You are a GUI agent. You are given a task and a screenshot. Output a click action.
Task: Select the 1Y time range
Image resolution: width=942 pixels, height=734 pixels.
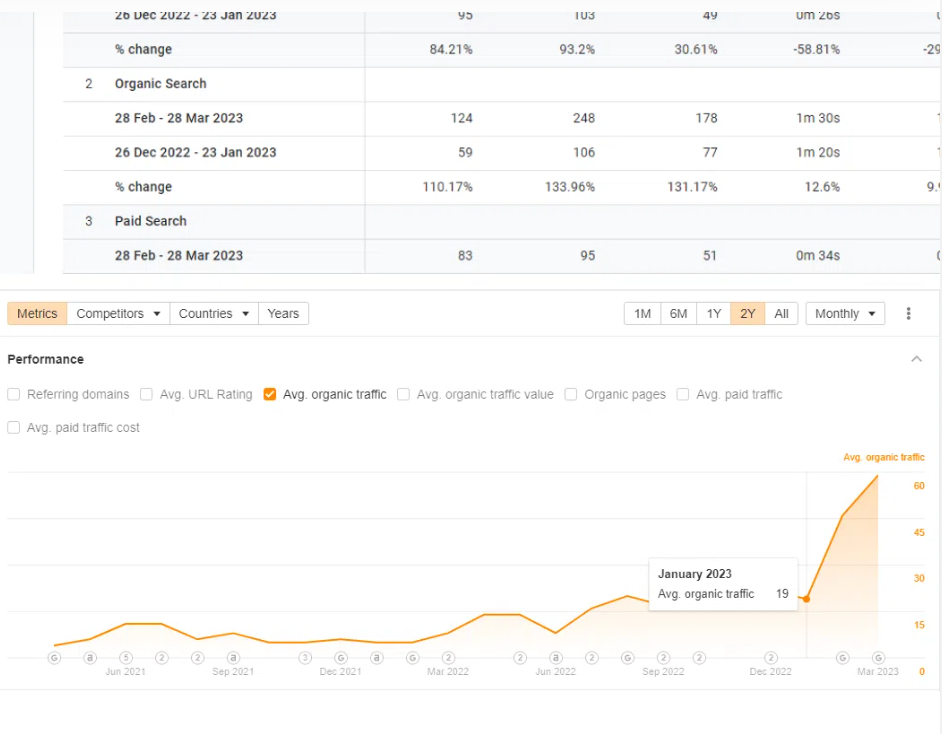click(713, 313)
